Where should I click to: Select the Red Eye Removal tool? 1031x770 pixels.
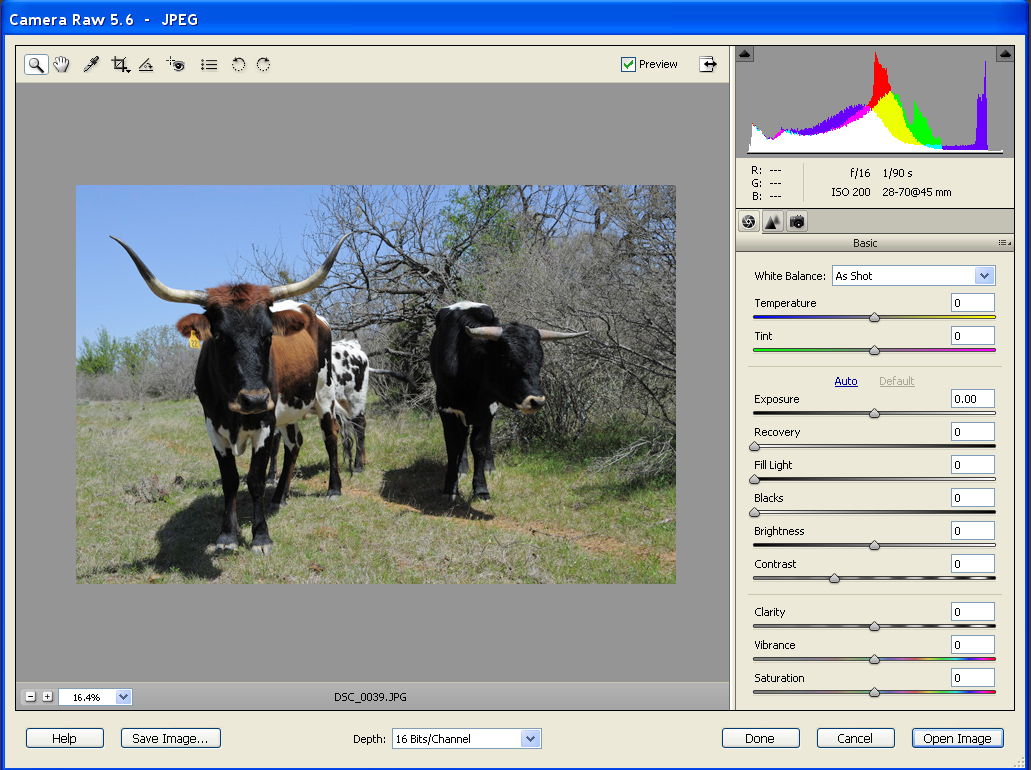pyautogui.click(x=176, y=64)
